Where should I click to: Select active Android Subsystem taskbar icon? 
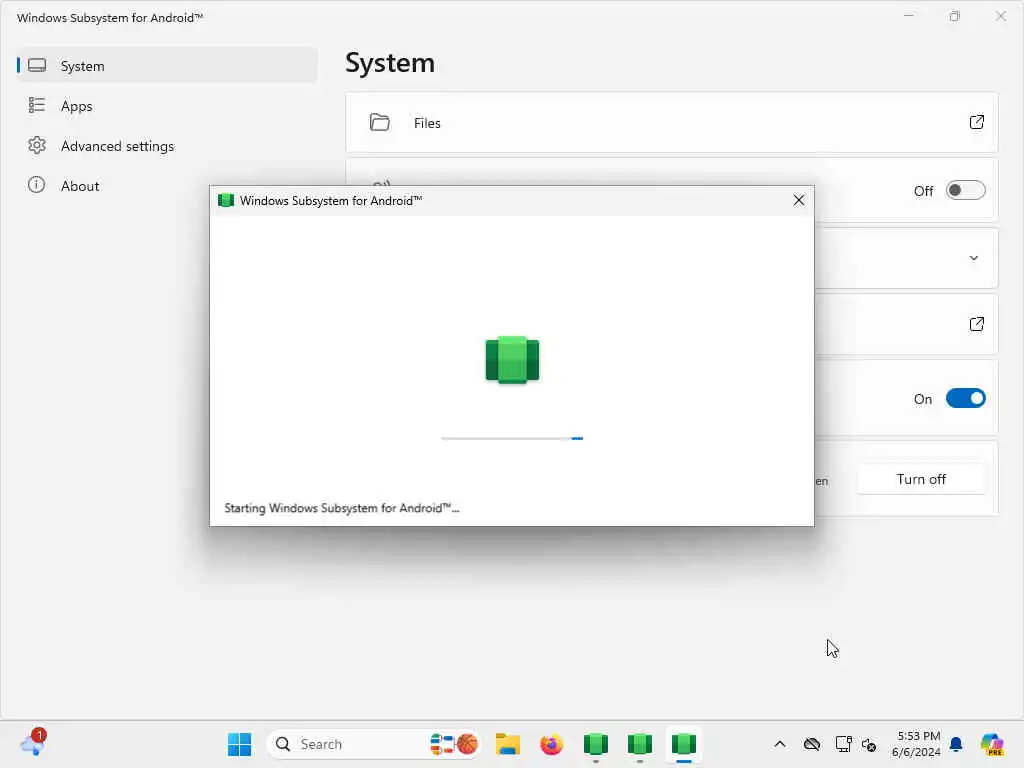coord(684,744)
